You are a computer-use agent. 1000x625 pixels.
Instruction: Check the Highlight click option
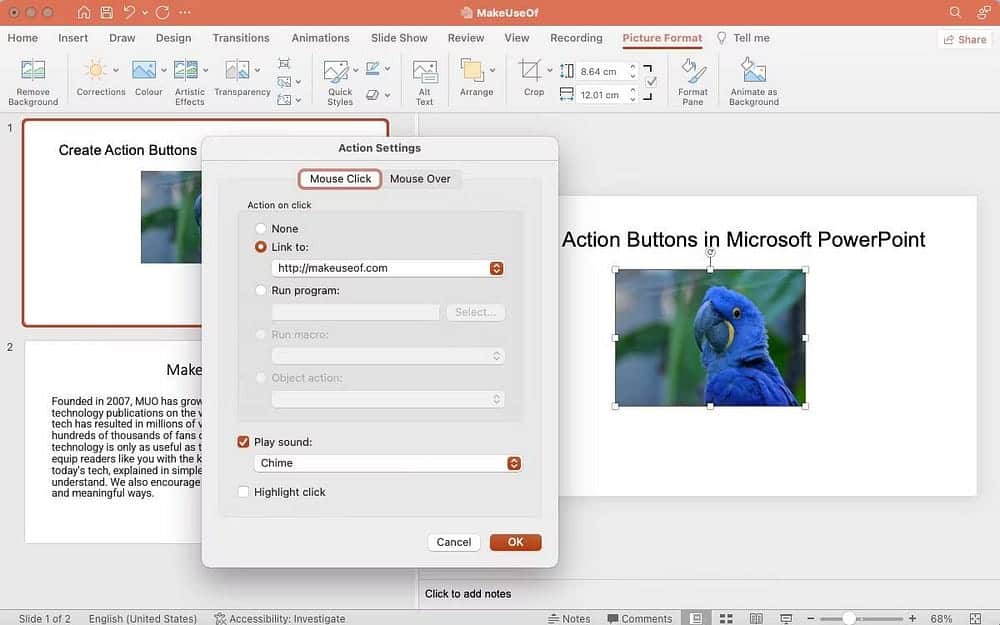coord(243,491)
